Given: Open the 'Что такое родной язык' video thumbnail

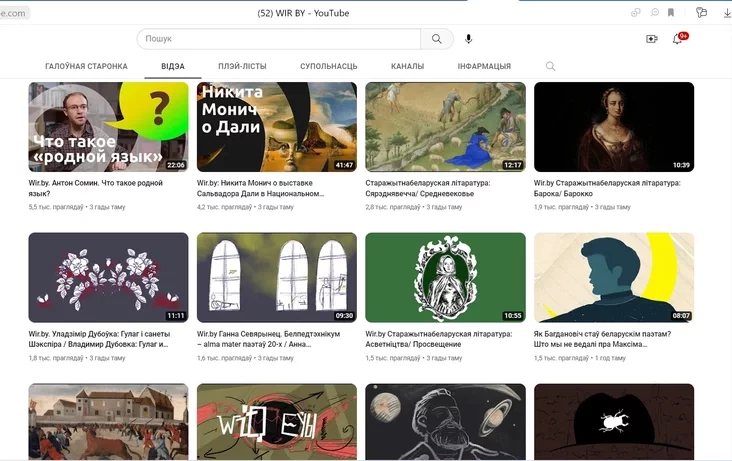Looking at the screenshot, I should click(x=108, y=127).
